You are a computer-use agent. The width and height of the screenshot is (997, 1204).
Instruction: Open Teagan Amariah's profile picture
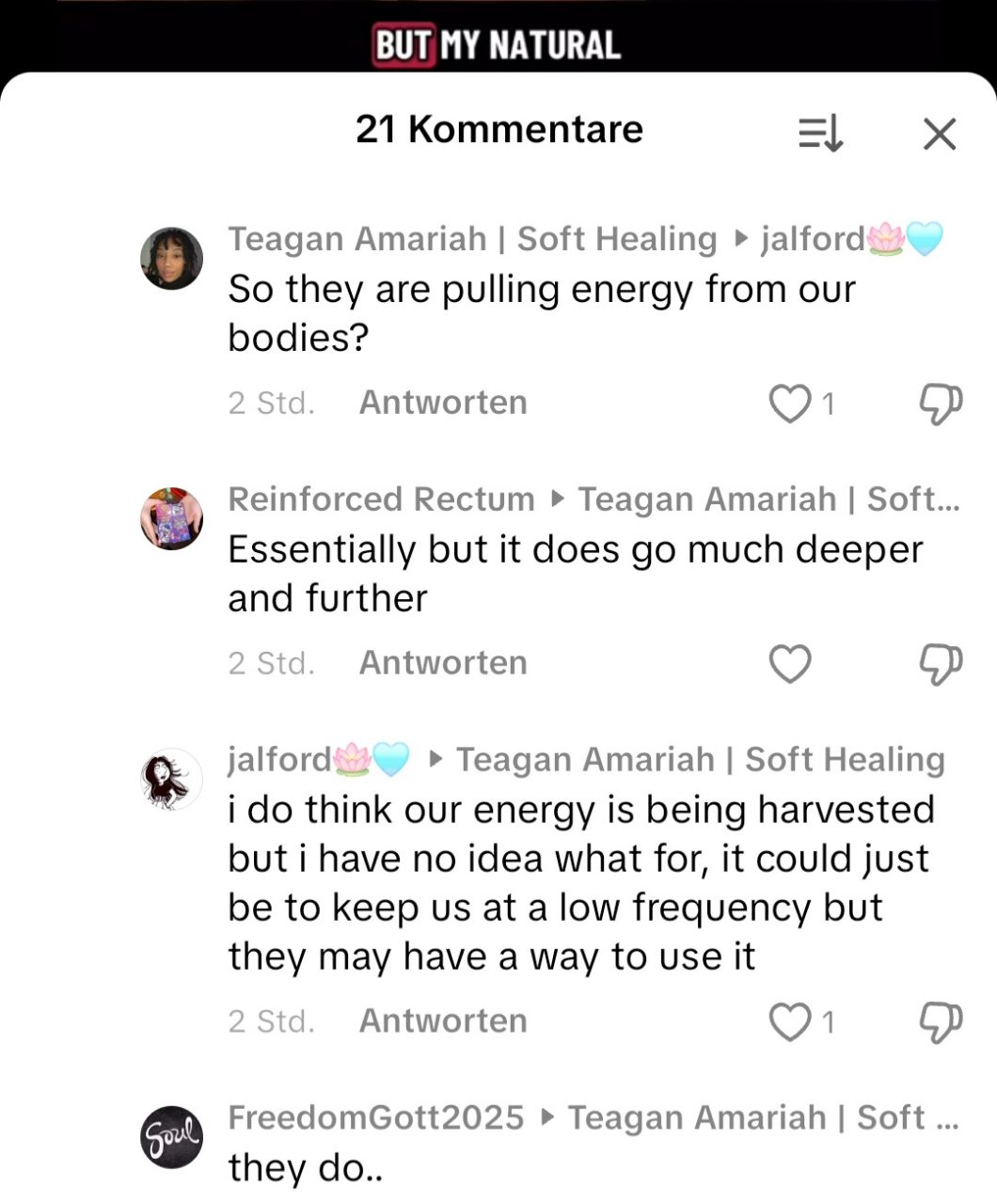(171, 258)
